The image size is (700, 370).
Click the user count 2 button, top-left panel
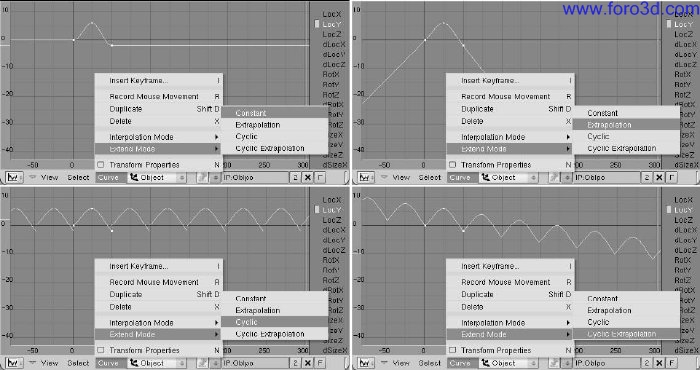coord(296,178)
